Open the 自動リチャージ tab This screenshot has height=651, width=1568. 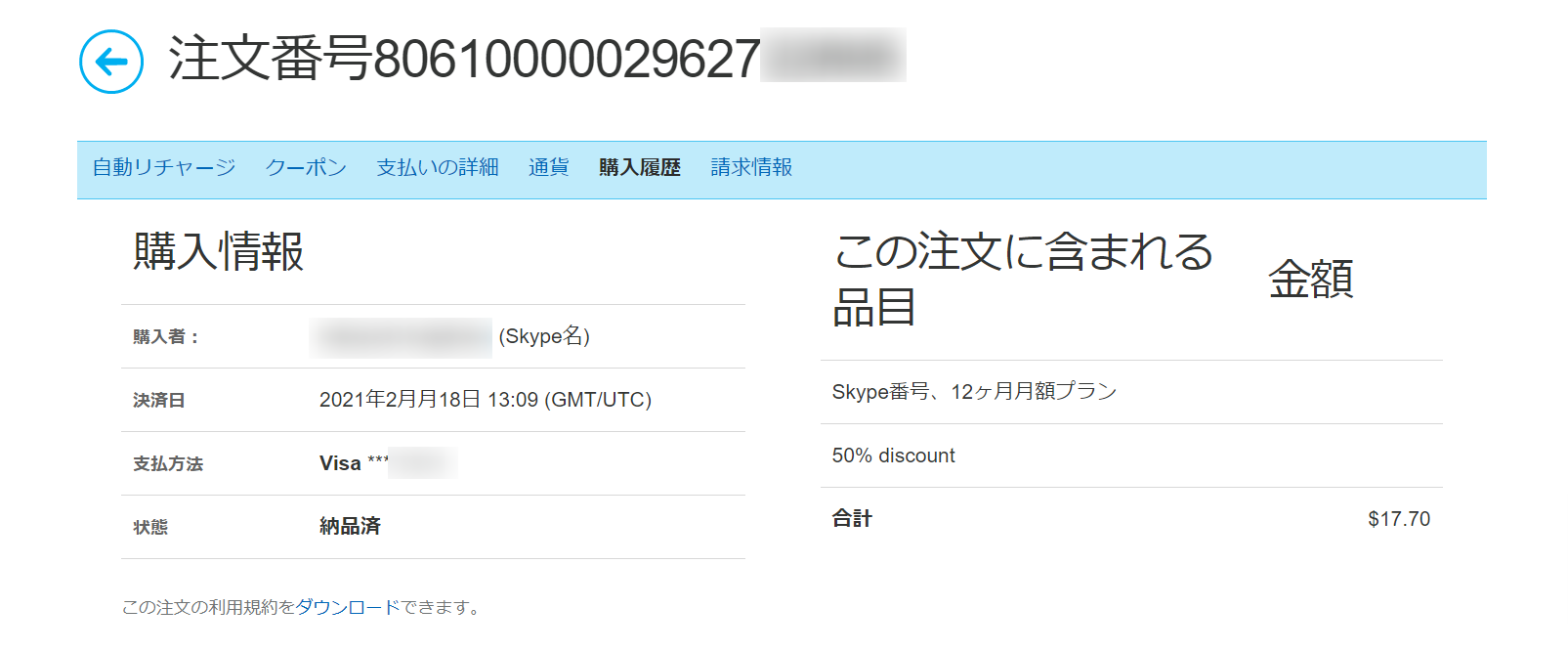coord(164,167)
